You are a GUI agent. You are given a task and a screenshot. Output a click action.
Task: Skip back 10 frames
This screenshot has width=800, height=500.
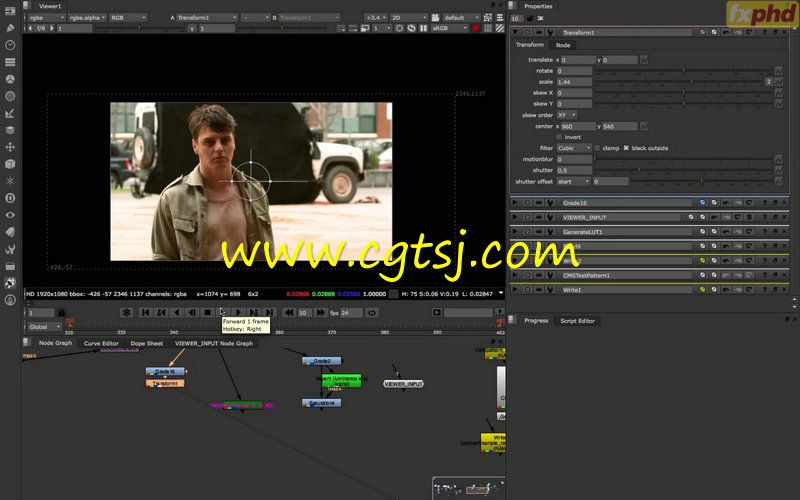point(289,312)
